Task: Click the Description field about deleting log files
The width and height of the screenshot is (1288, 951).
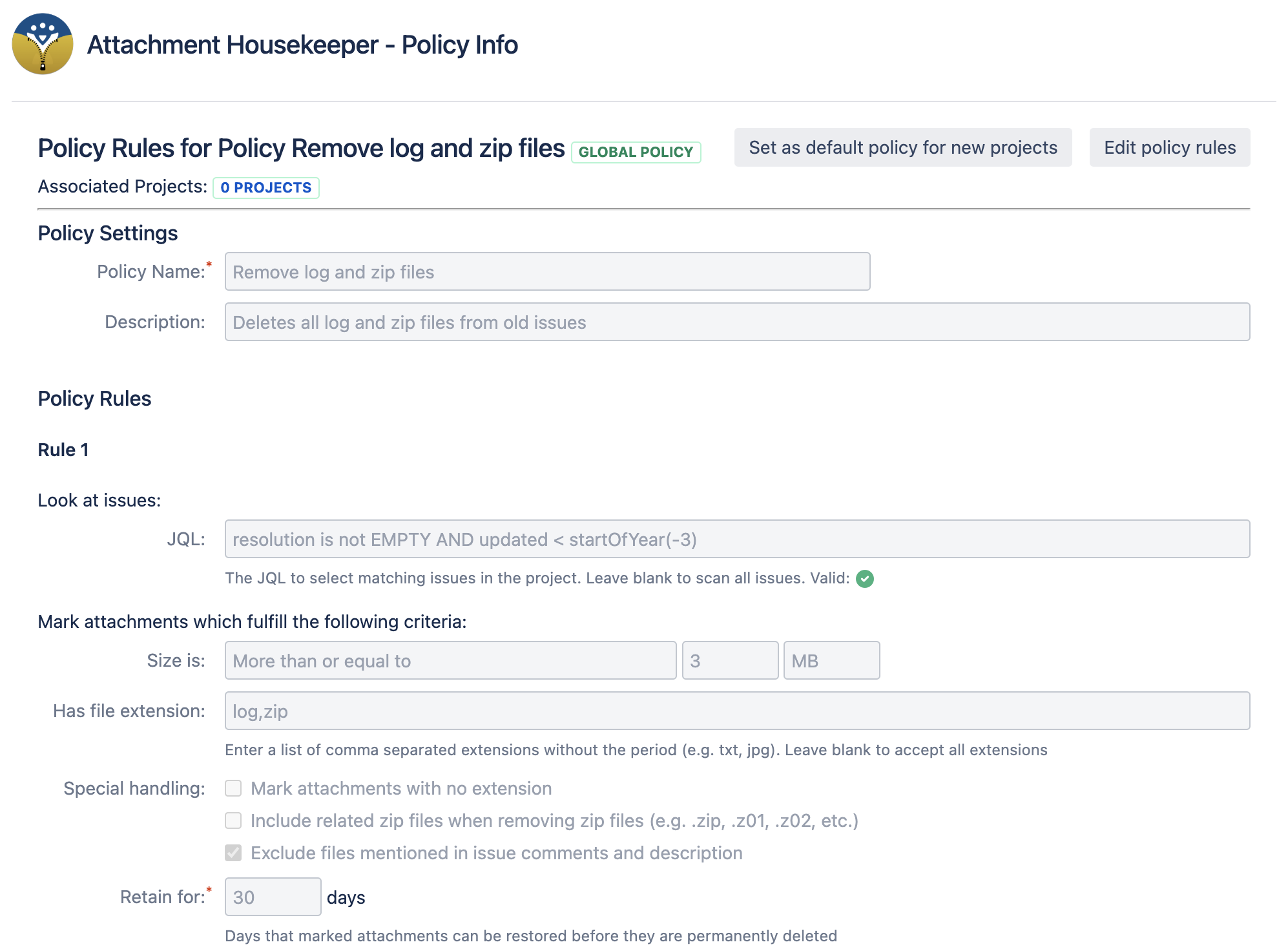Action: pyautogui.click(x=738, y=322)
